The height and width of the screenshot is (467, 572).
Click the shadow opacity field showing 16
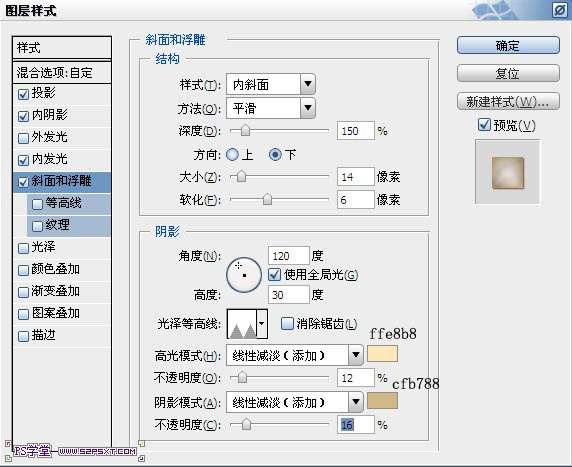tap(356, 425)
